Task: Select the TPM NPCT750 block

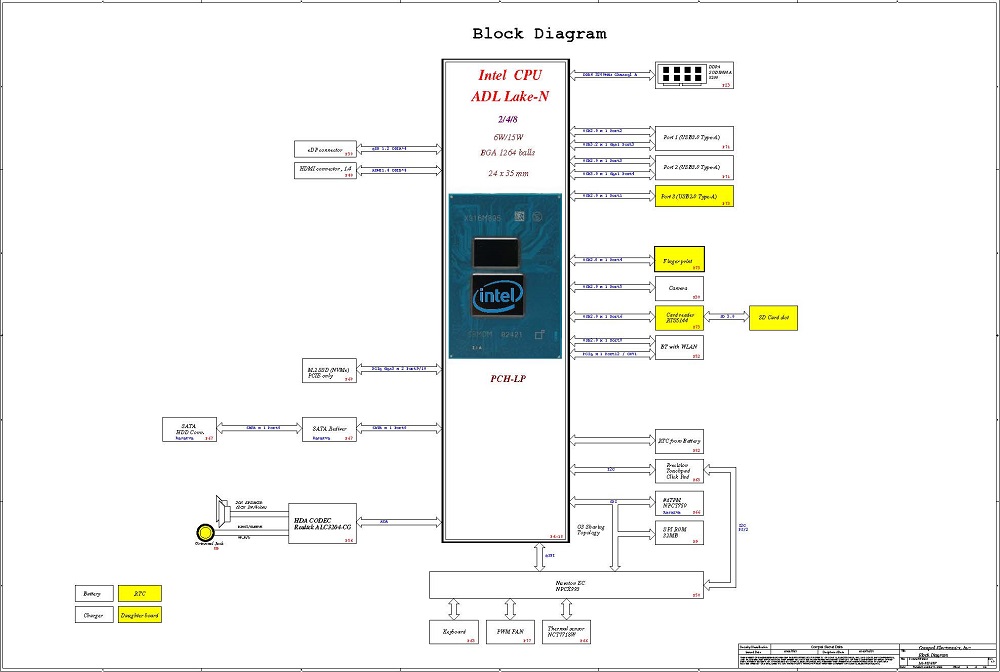Action: [x=679, y=503]
